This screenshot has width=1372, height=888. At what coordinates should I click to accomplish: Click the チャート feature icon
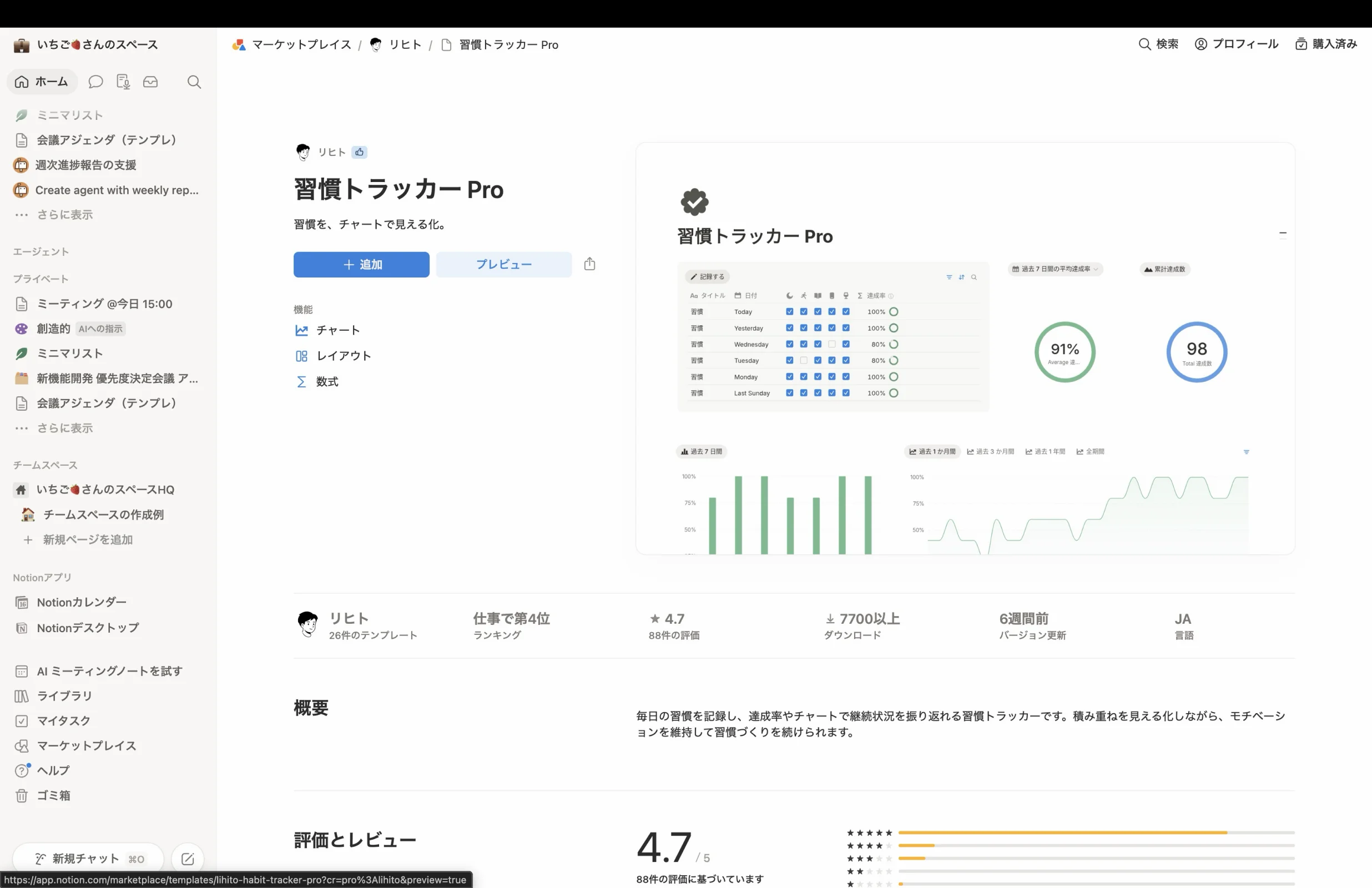tap(301, 330)
